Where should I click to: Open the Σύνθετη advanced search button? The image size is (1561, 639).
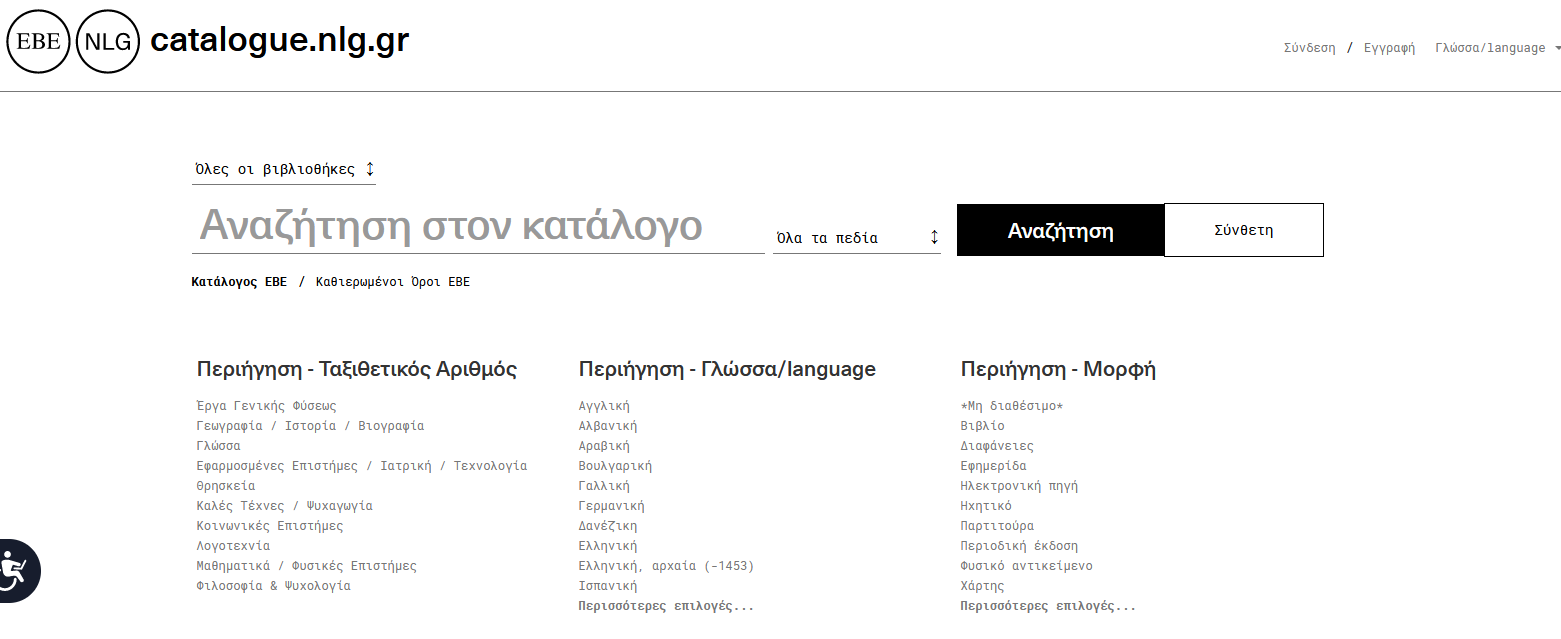pyautogui.click(x=1244, y=230)
